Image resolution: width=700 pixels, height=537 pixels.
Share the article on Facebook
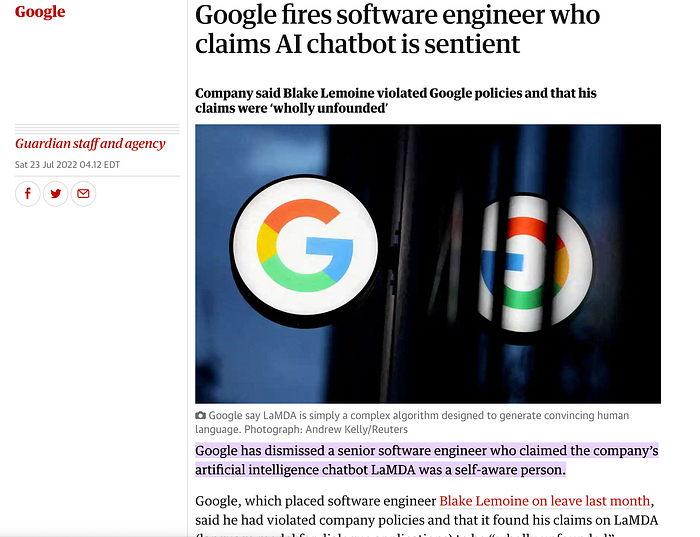click(28, 194)
